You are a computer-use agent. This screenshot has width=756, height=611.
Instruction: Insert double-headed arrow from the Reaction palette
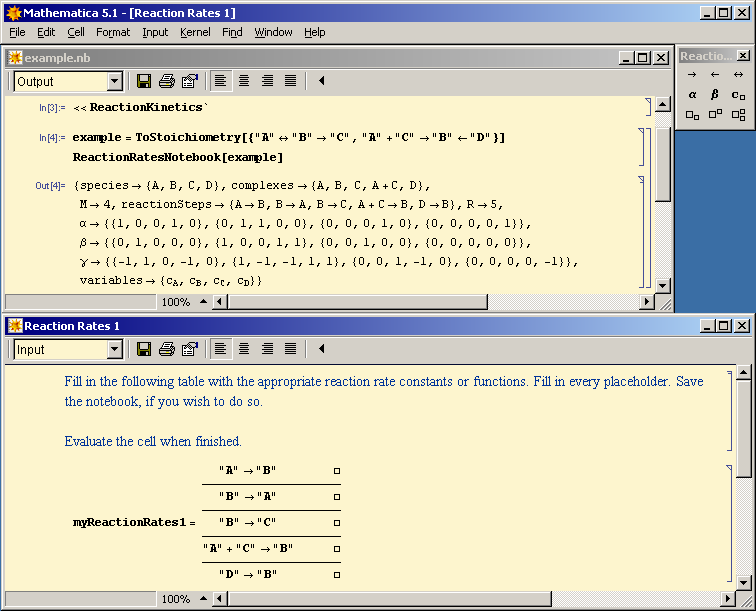(738, 75)
